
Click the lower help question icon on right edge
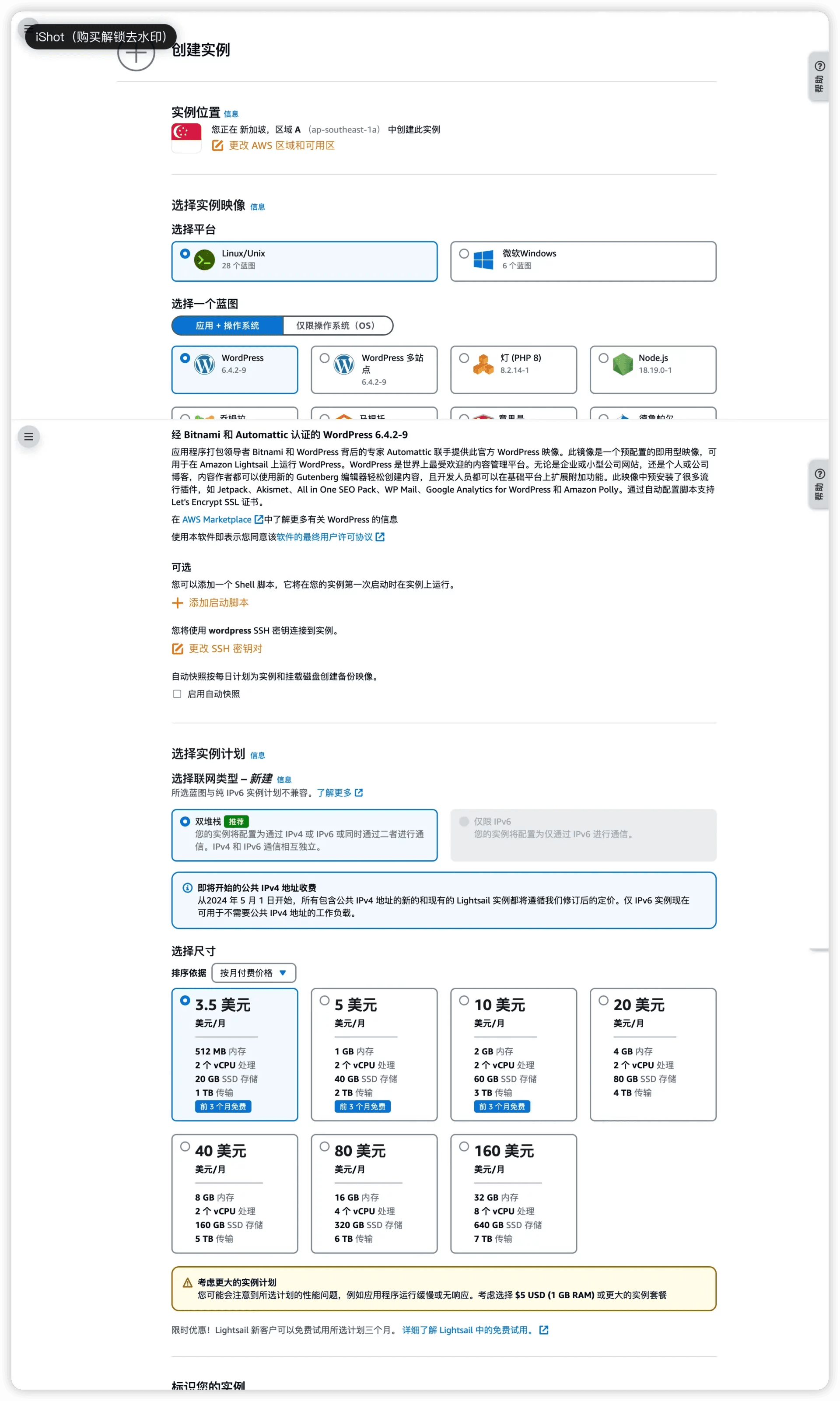[x=819, y=474]
